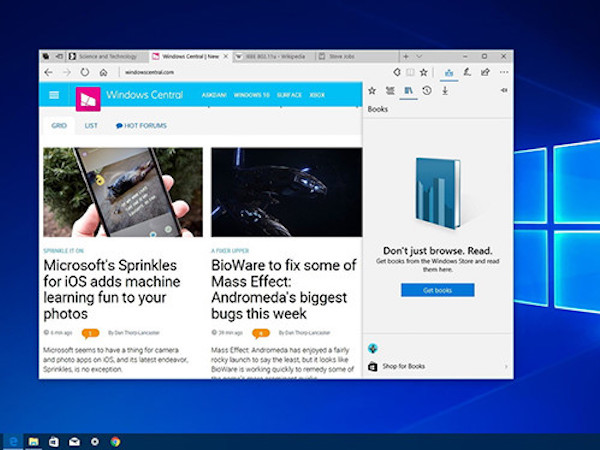Show History tab in the Hub panel
The width and height of the screenshot is (600, 450).
click(427, 91)
